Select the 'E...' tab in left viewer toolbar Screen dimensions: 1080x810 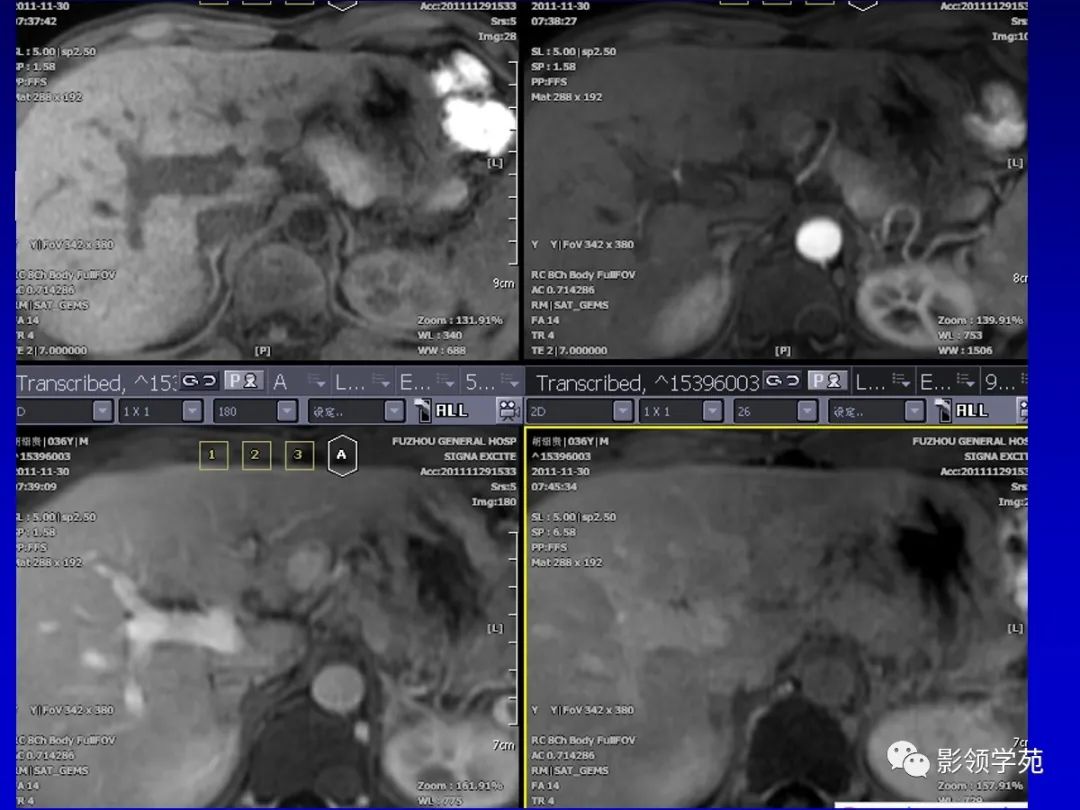[x=415, y=382]
